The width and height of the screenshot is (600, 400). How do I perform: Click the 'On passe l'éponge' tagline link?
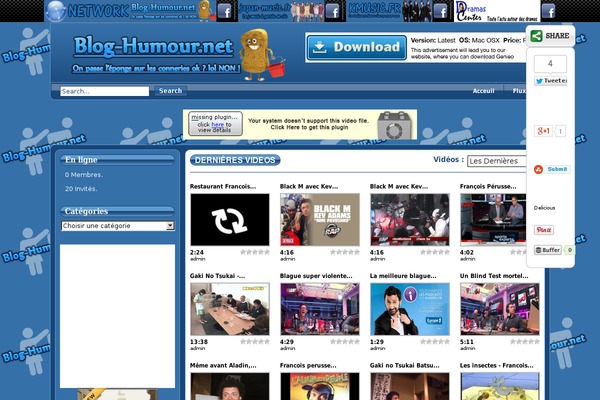coord(156,69)
